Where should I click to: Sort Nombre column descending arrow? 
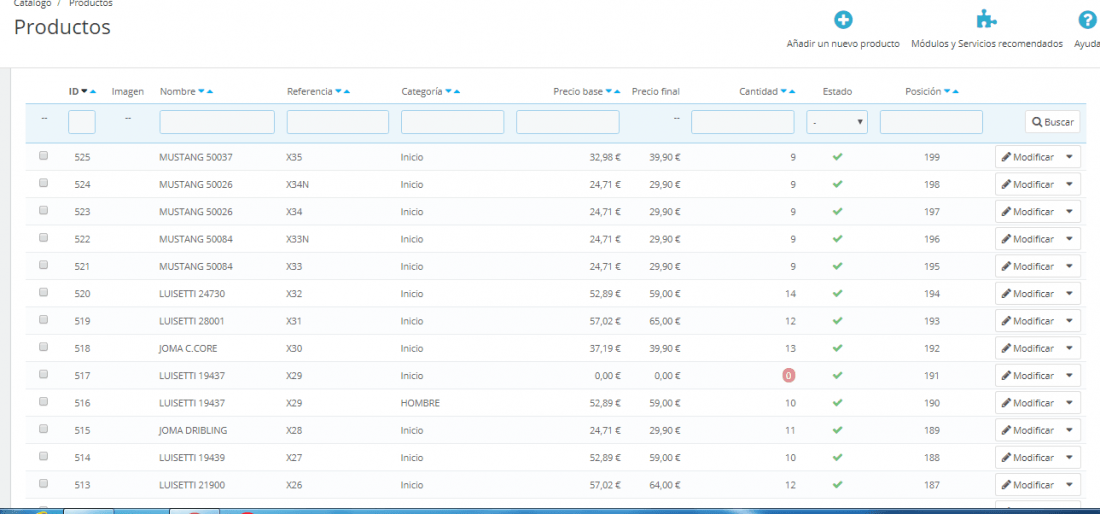201,91
